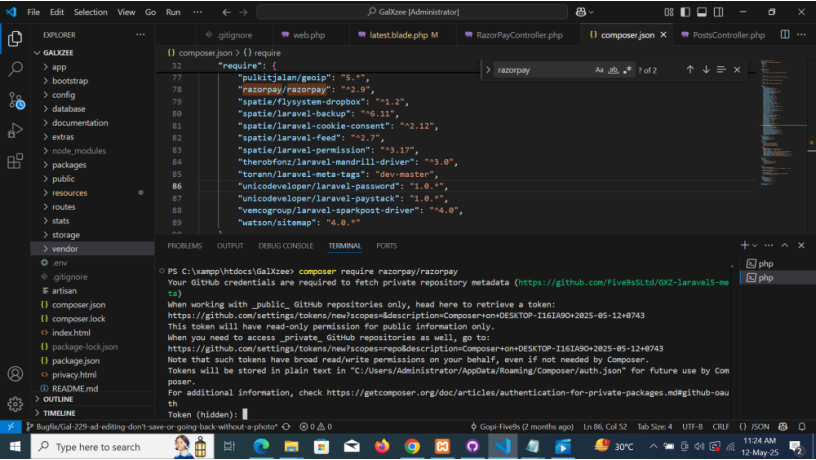Toggle Match Case in find widget
Screen dimensions: 816x460
tap(600, 70)
